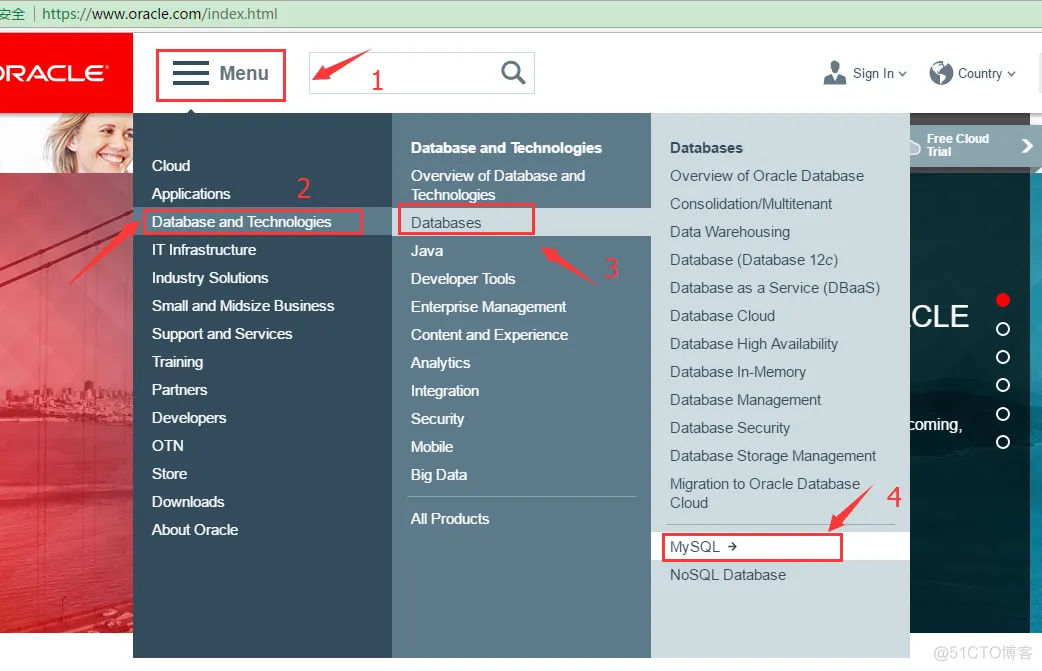Select the fourth carousel dot

click(x=1003, y=385)
